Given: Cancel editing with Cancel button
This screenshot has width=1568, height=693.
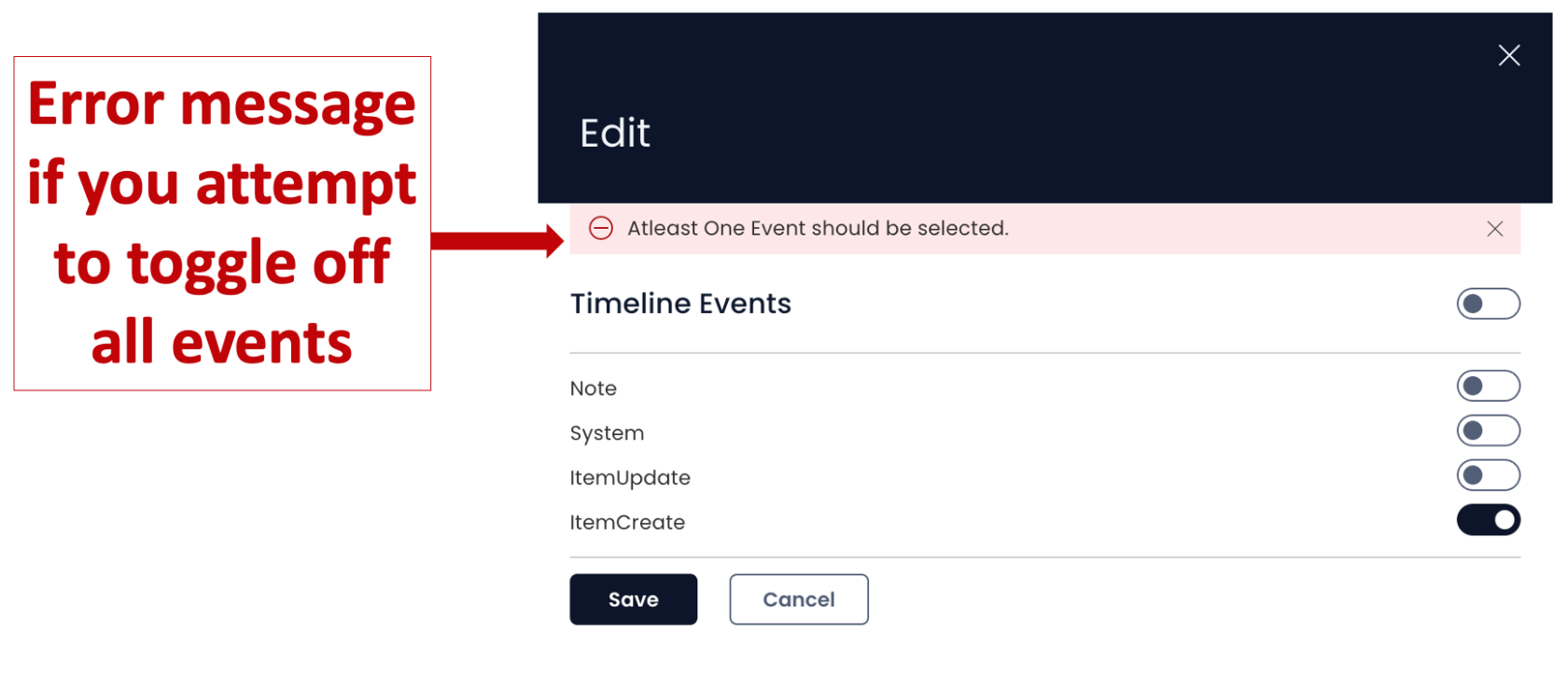Looking at the screenshot, I should (798, 600).
